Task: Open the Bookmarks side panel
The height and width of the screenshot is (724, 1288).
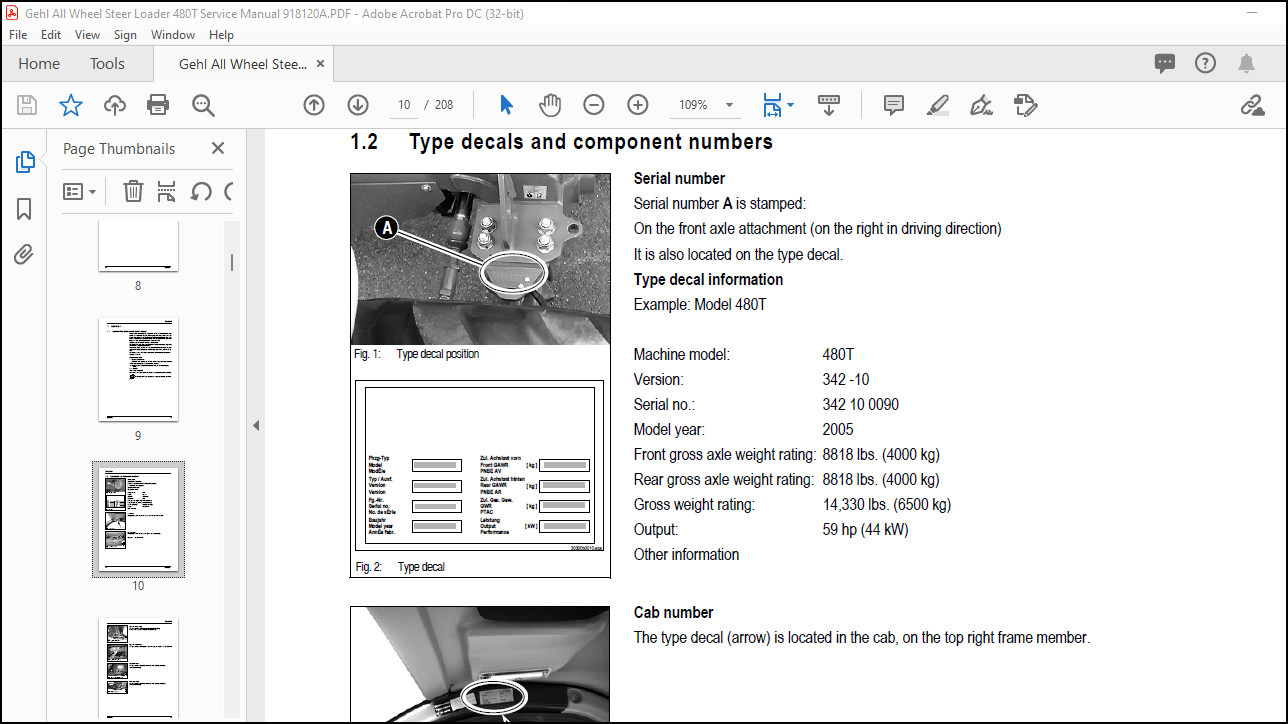Action: click(x=25, y=208)
